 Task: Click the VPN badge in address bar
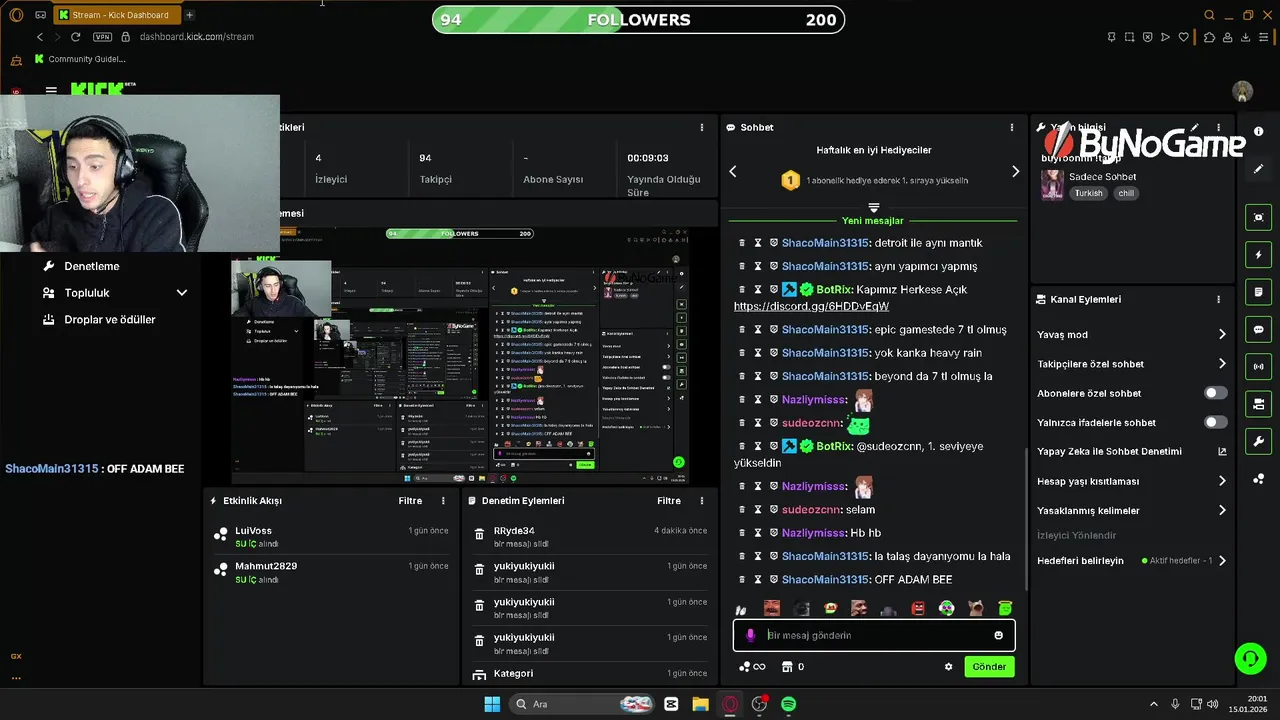point(102,37)
